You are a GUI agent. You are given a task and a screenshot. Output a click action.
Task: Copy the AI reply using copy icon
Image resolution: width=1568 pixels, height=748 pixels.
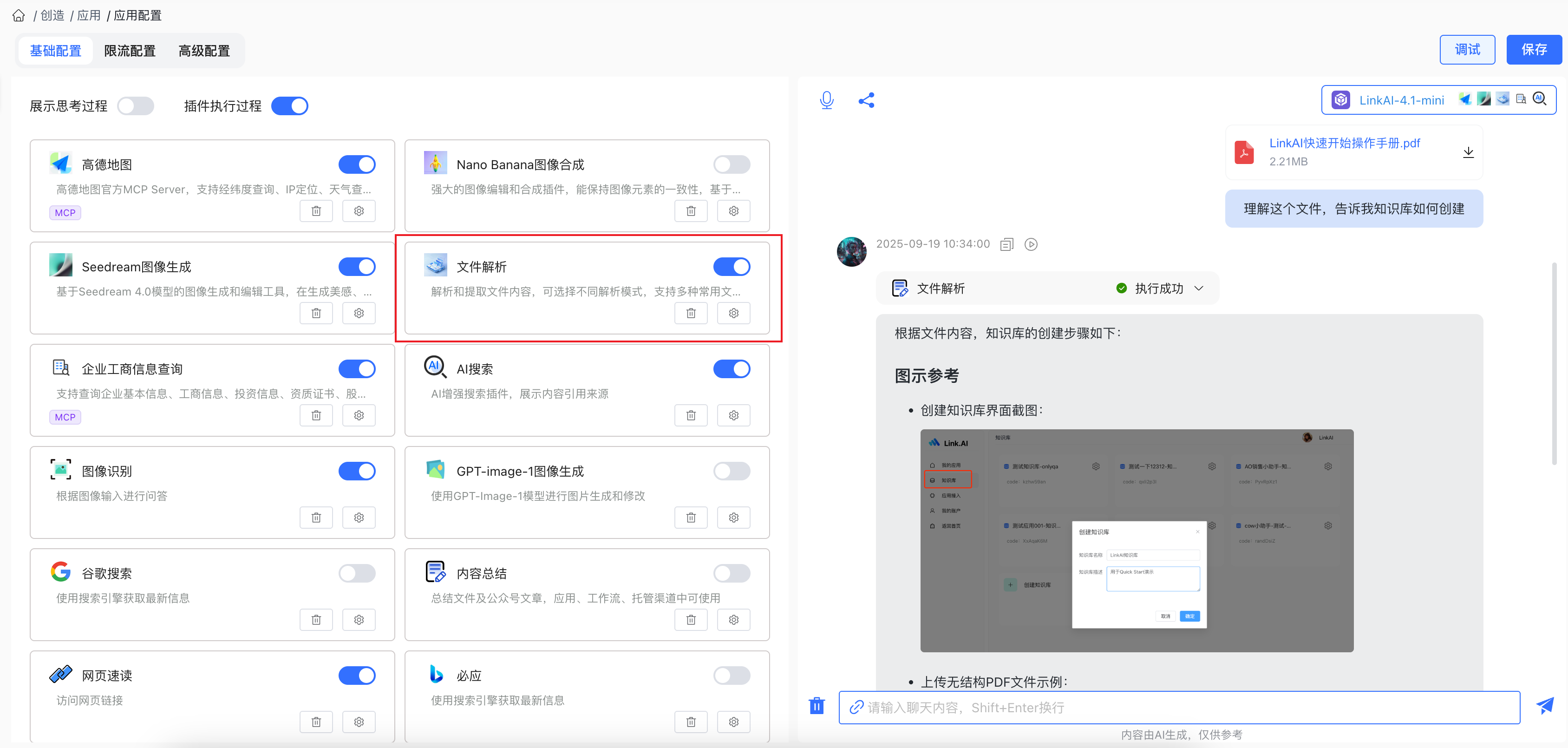1007,244
